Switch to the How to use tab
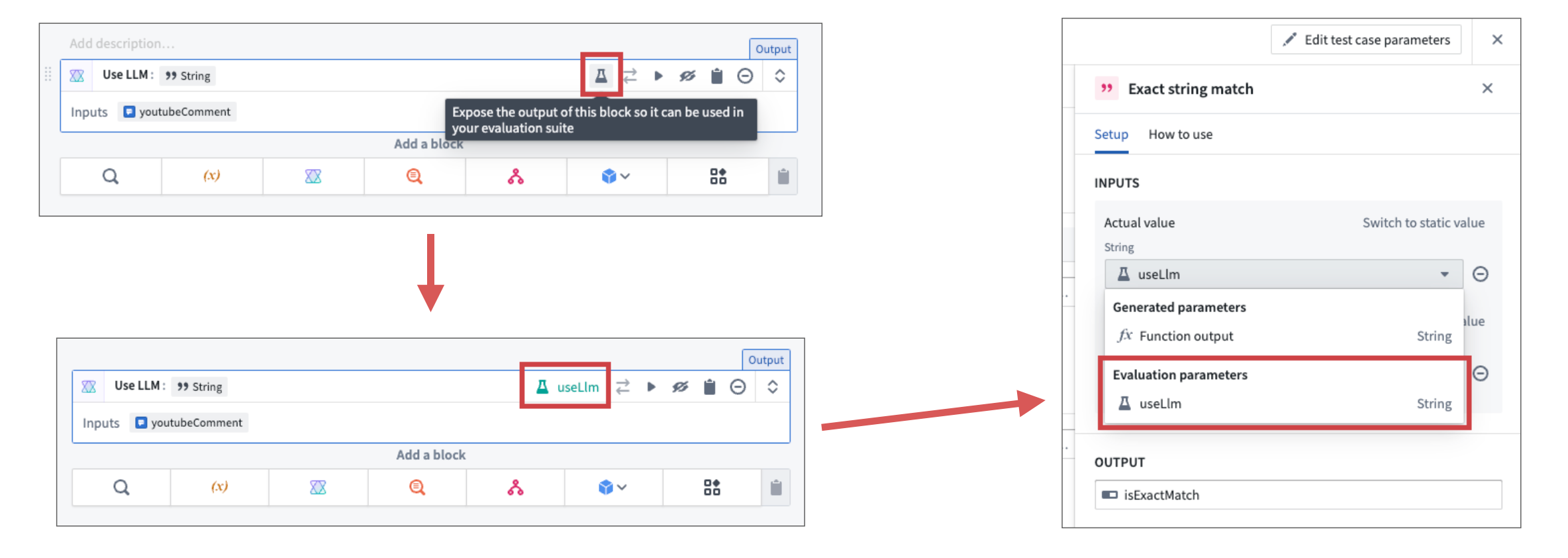Viewport: 1568px width, 558px height. tap(1180, 134)
